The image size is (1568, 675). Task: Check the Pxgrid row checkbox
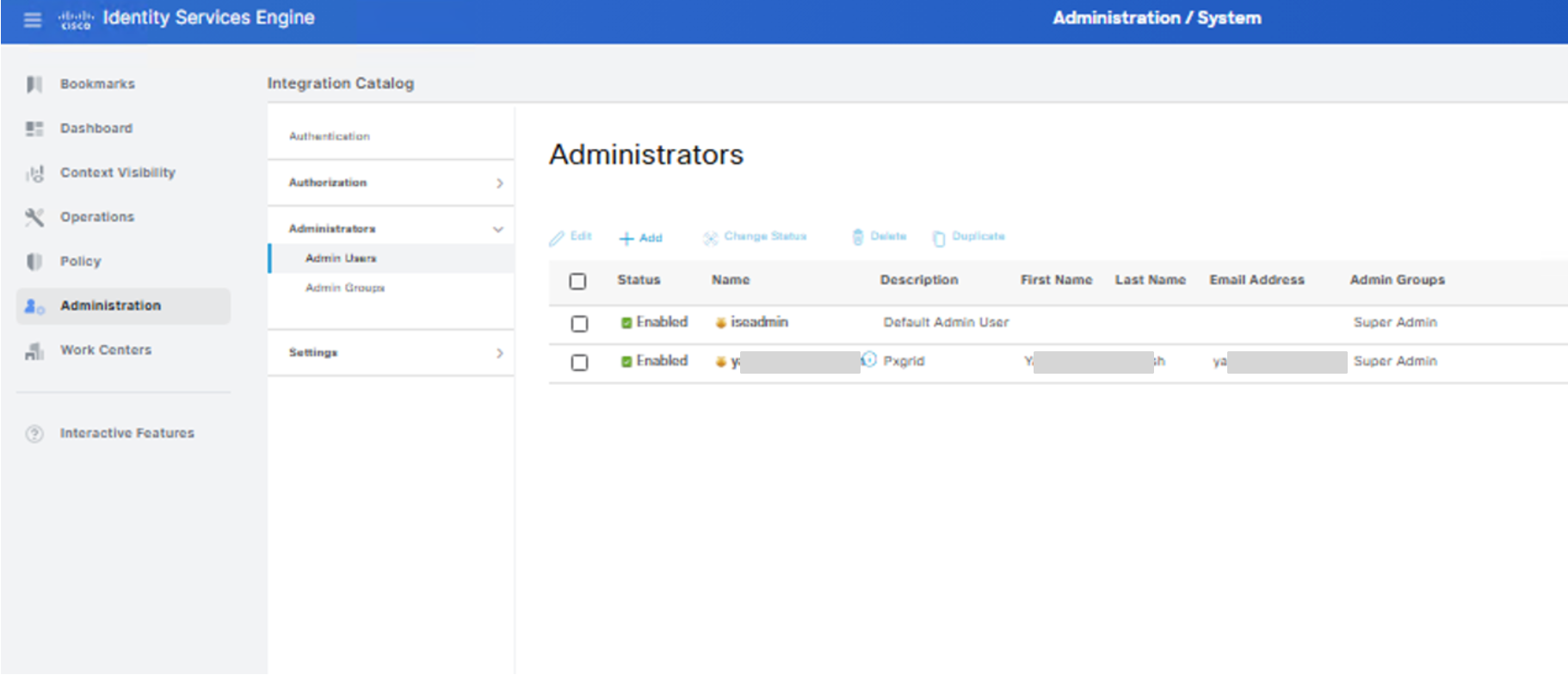coord(579,362)
